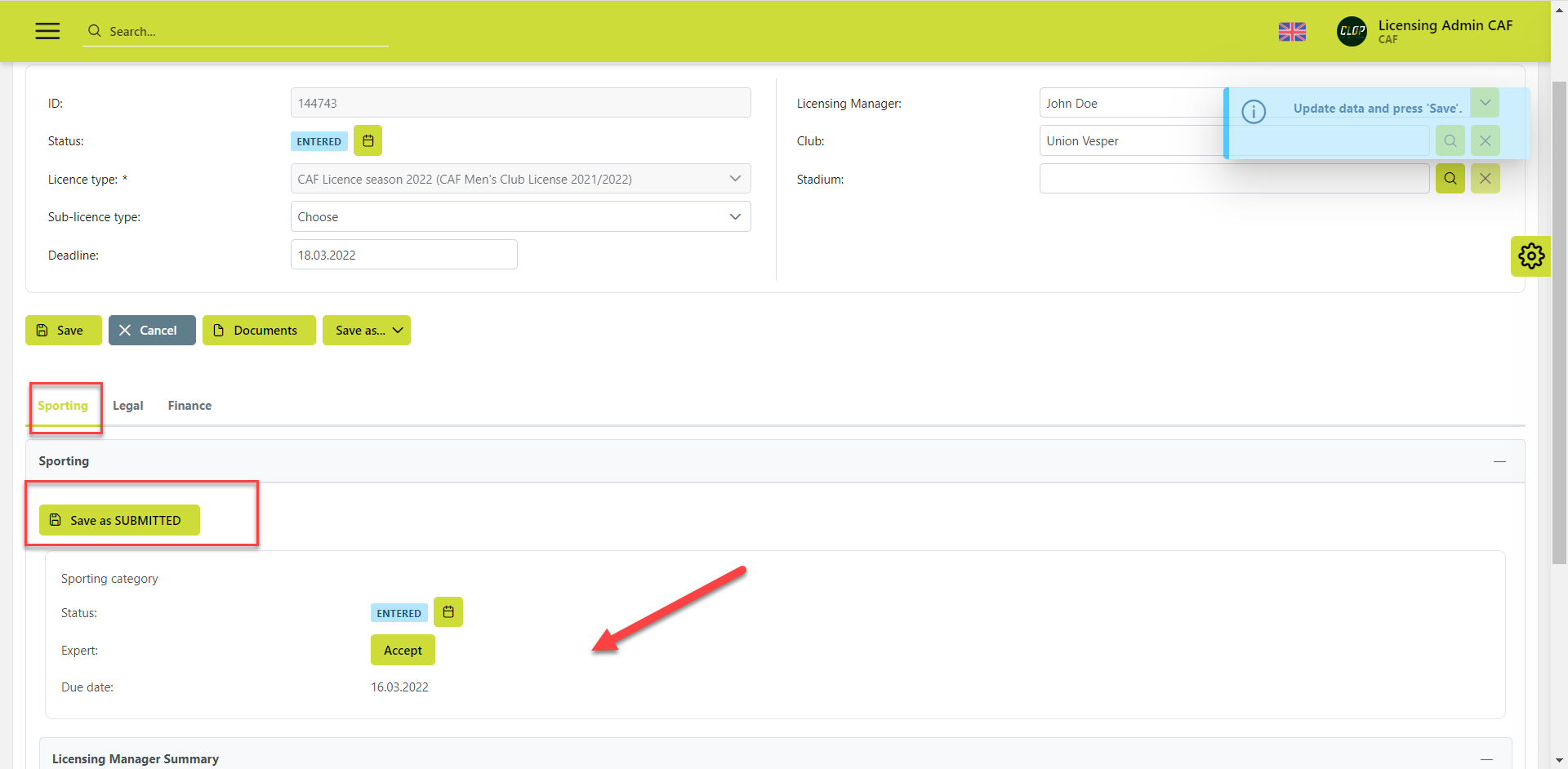Screen dimensions: 1568x769
Task: Click the Sporting category status history icon
Action: pyautogui.click(x=448, y=612)
